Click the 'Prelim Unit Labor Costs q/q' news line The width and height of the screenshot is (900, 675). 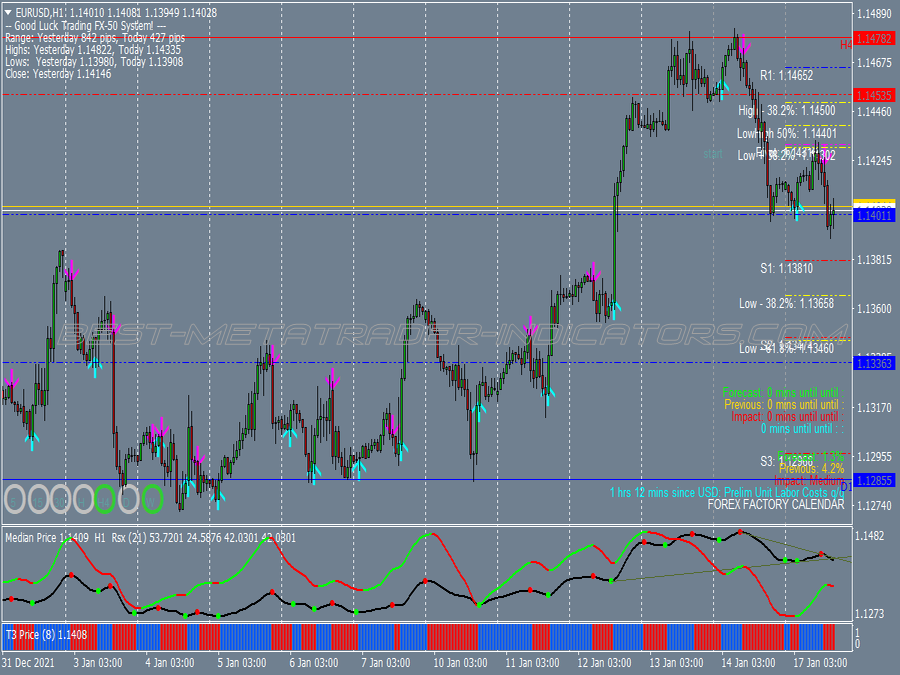(727, 492)
